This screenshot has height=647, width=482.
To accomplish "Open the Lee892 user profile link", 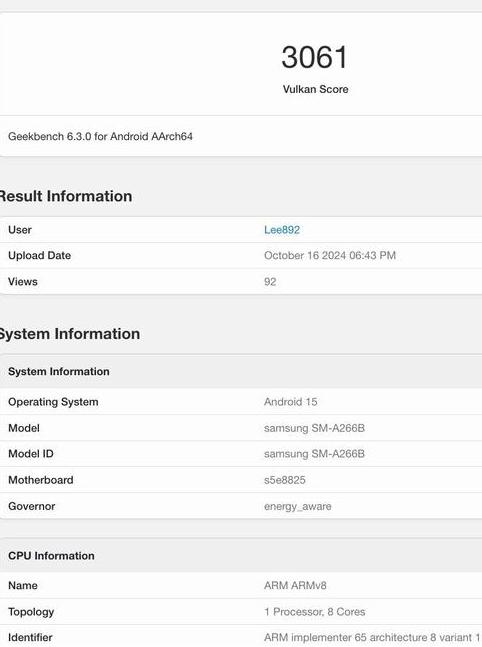I will (x=282, y=230).
